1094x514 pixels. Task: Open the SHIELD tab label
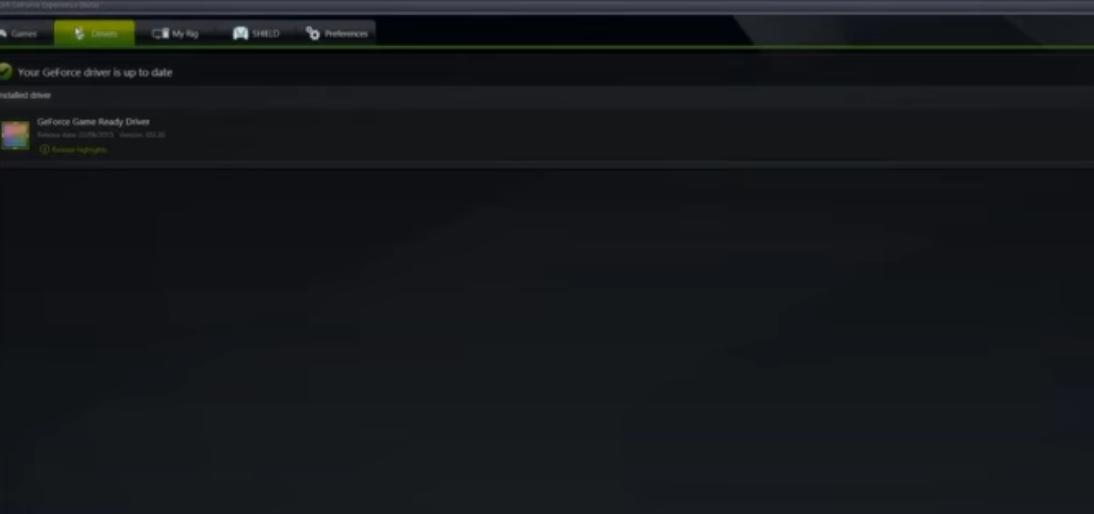click(265, 34)
